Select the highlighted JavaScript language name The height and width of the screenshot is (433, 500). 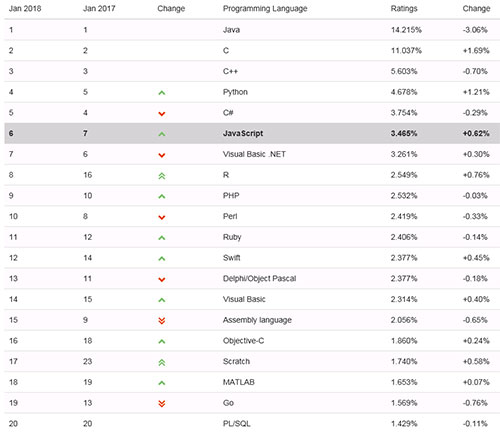(243, 133)
